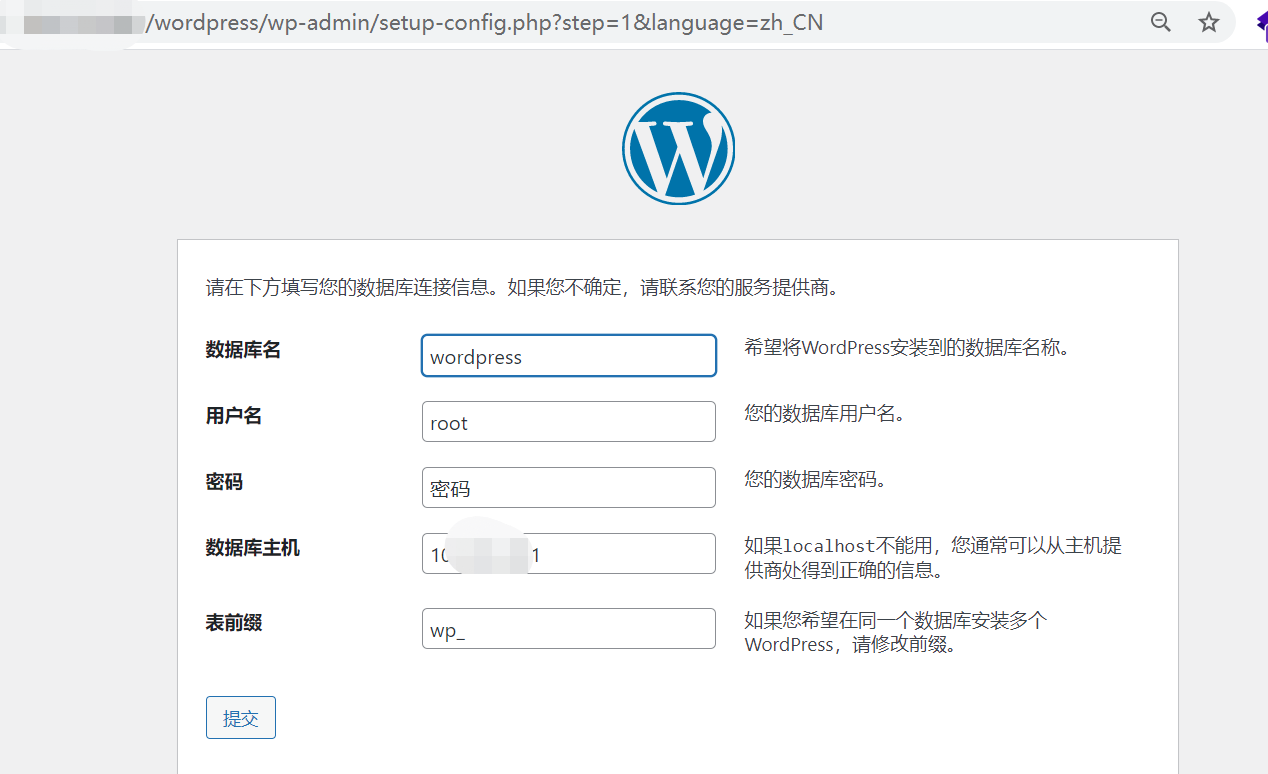Click the hint 希望将WordPress安装到的数据库名称
This screenshot has width=1268, height=774.
click(908, 348)
